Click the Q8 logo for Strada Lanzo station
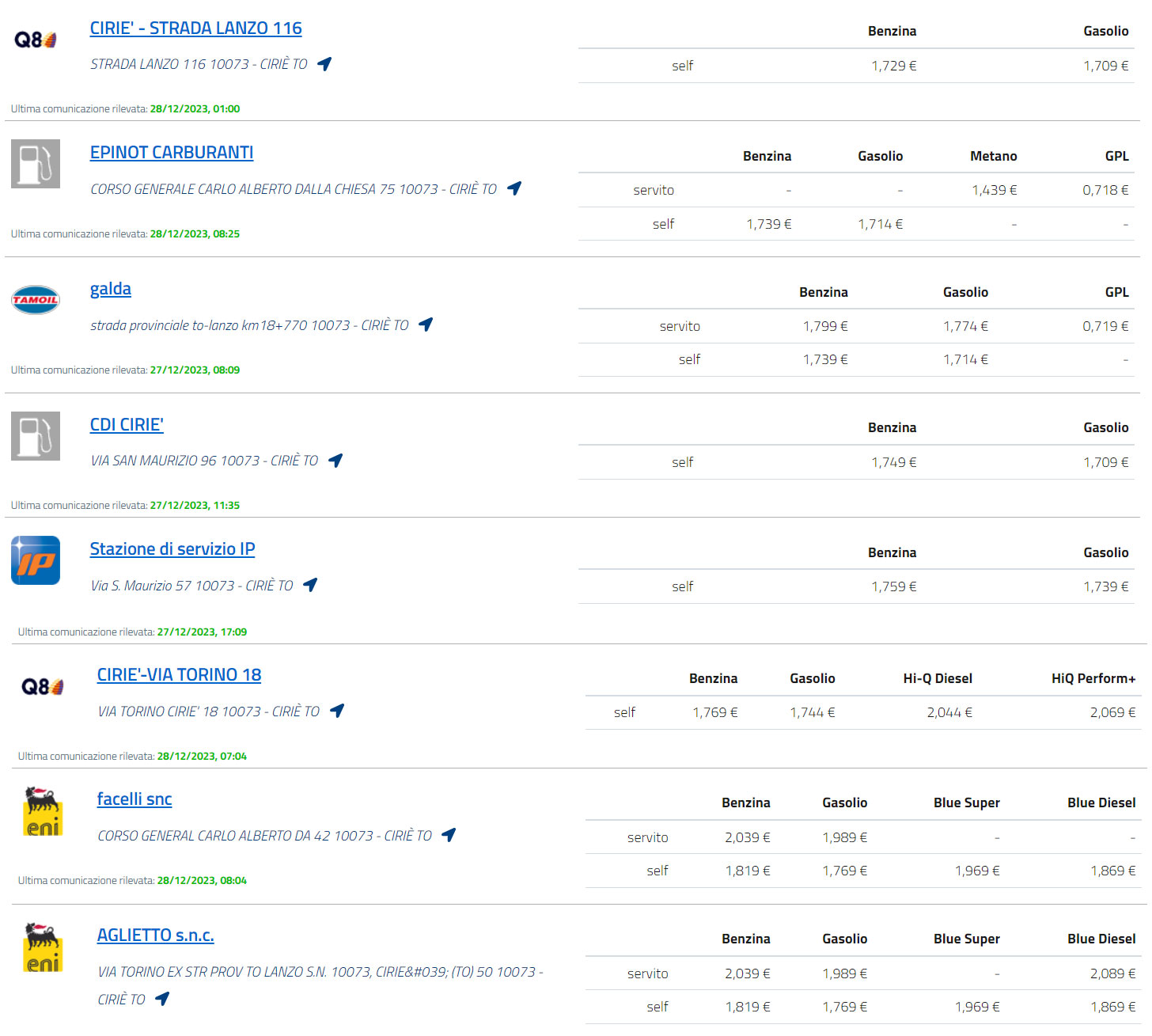This screenshot has height=1036, width=1152. (x=36, y=40)
